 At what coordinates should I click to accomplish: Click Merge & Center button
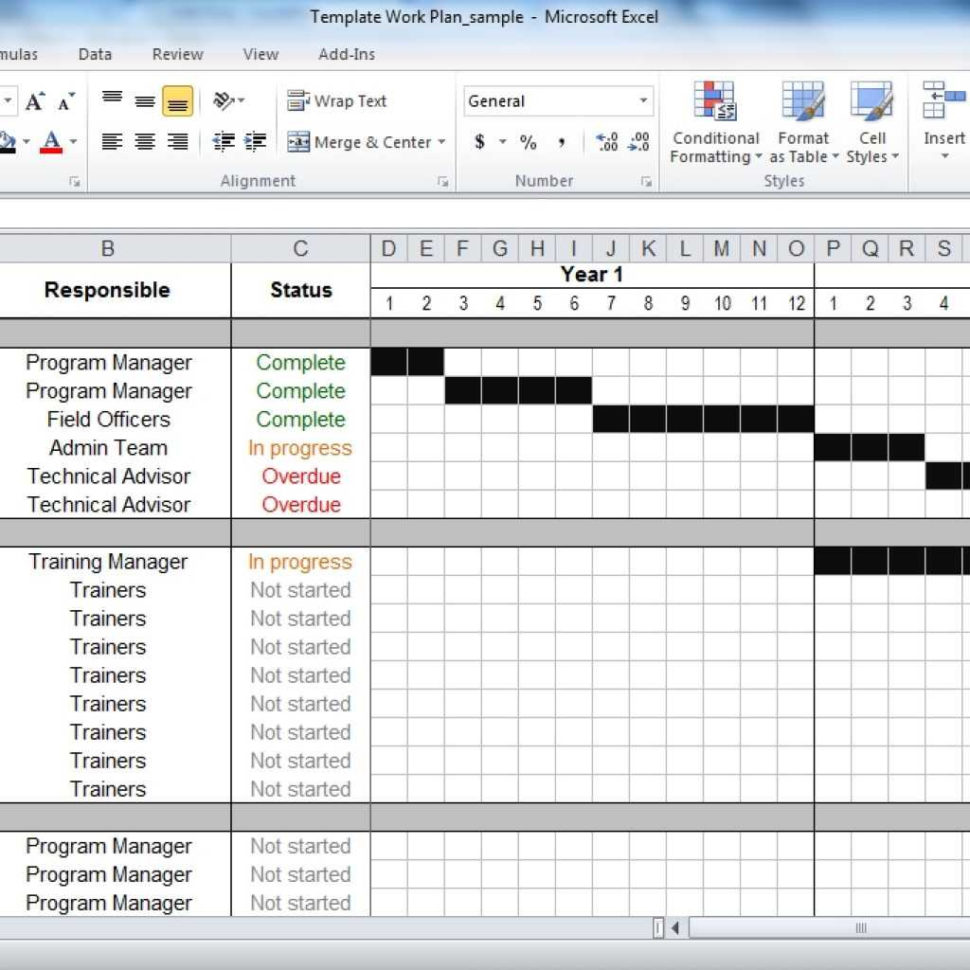click(x=359, y=142)
